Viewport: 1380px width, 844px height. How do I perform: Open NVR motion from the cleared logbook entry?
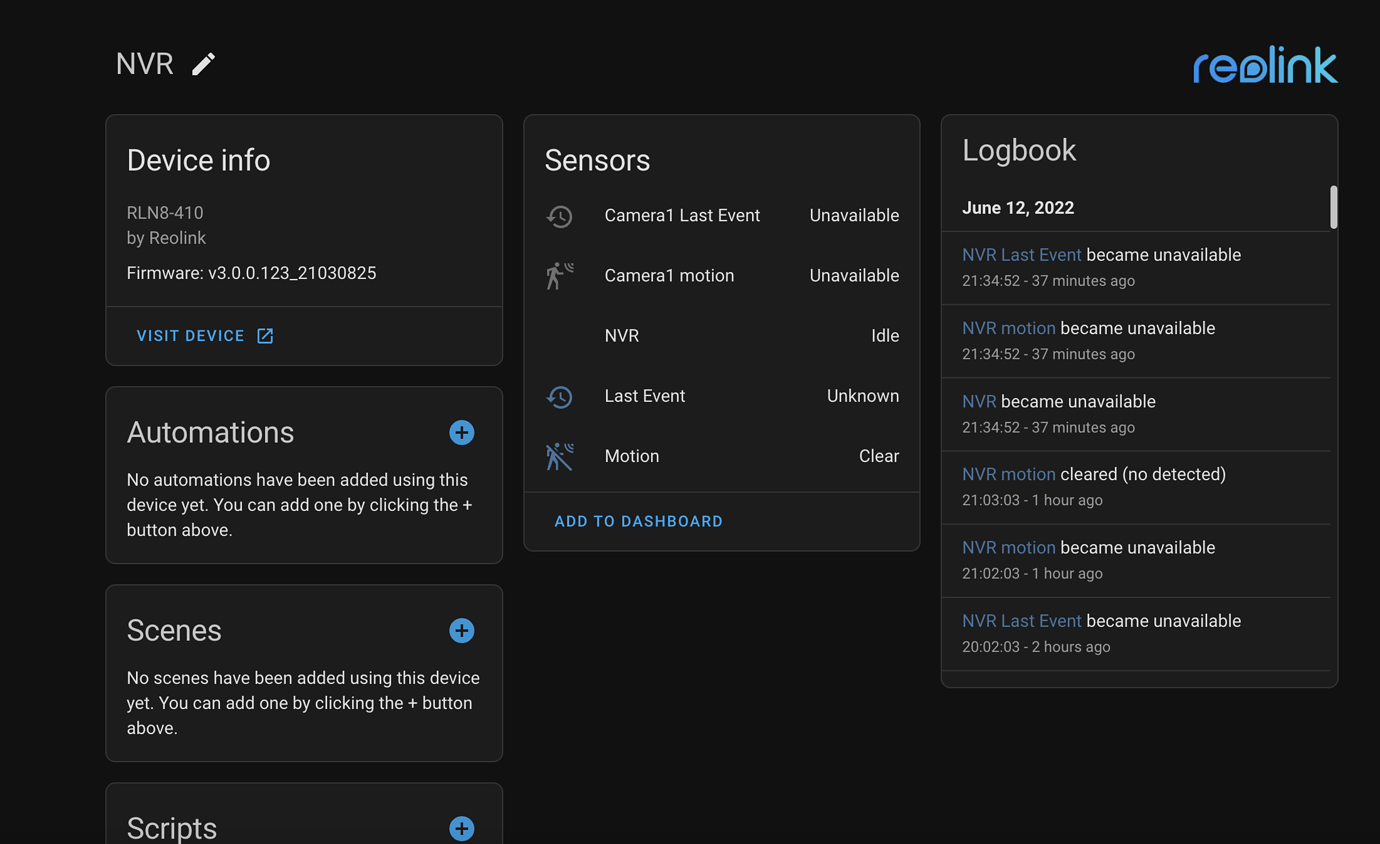point(1008,474)
